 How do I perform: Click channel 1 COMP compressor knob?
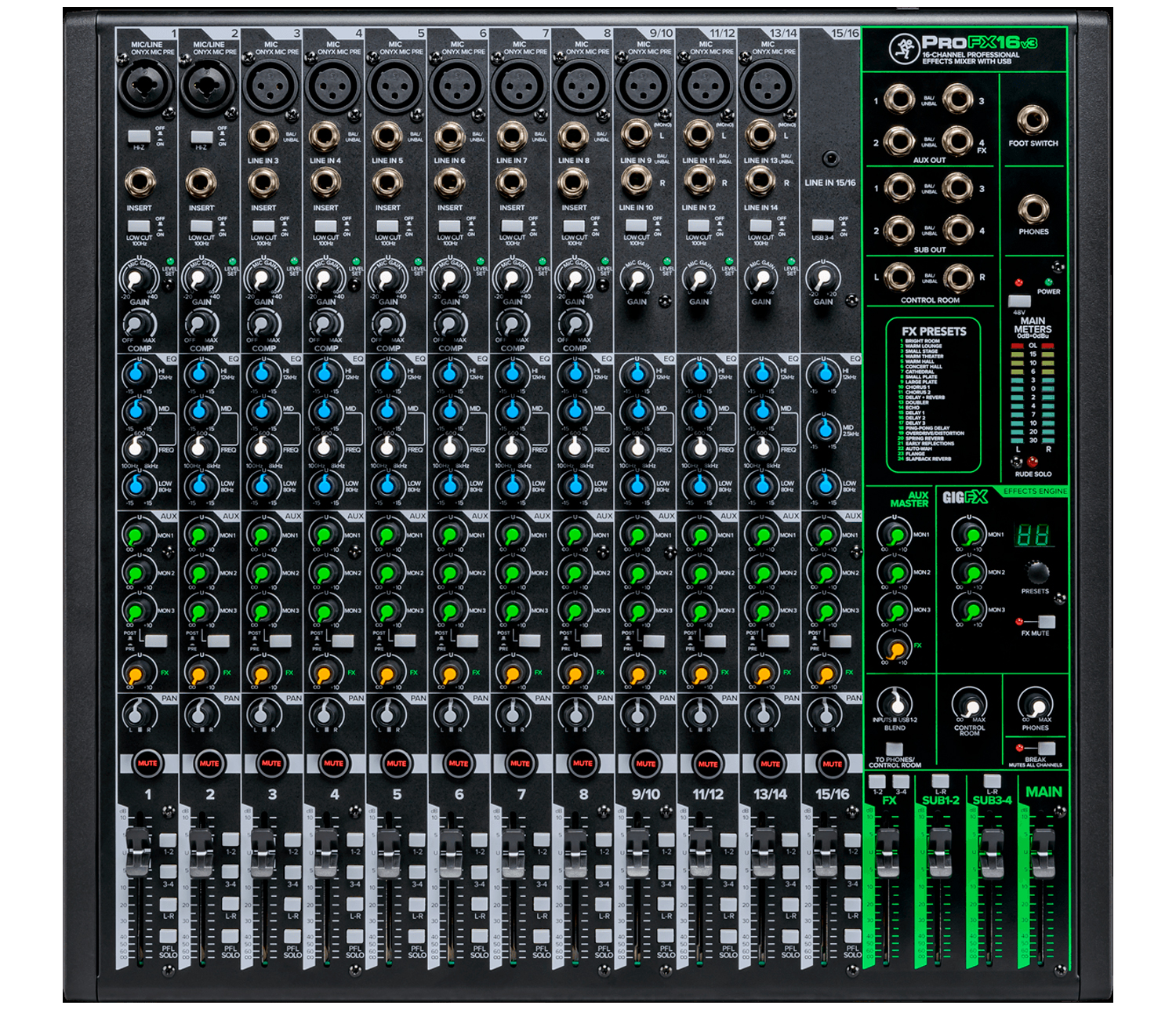pos(138,324)
